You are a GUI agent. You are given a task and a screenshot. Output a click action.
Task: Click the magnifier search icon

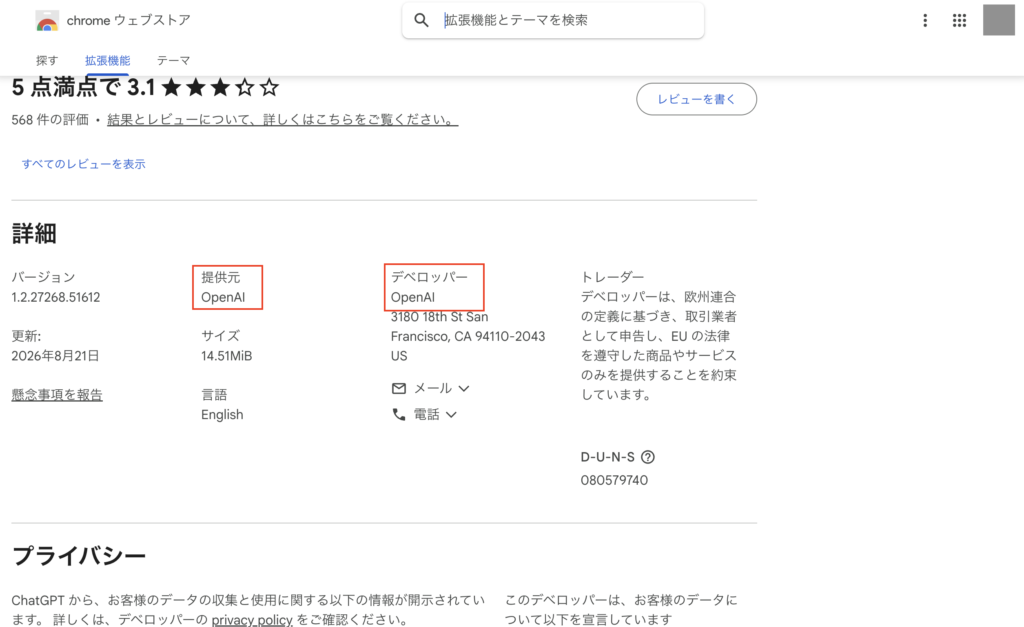421,20
